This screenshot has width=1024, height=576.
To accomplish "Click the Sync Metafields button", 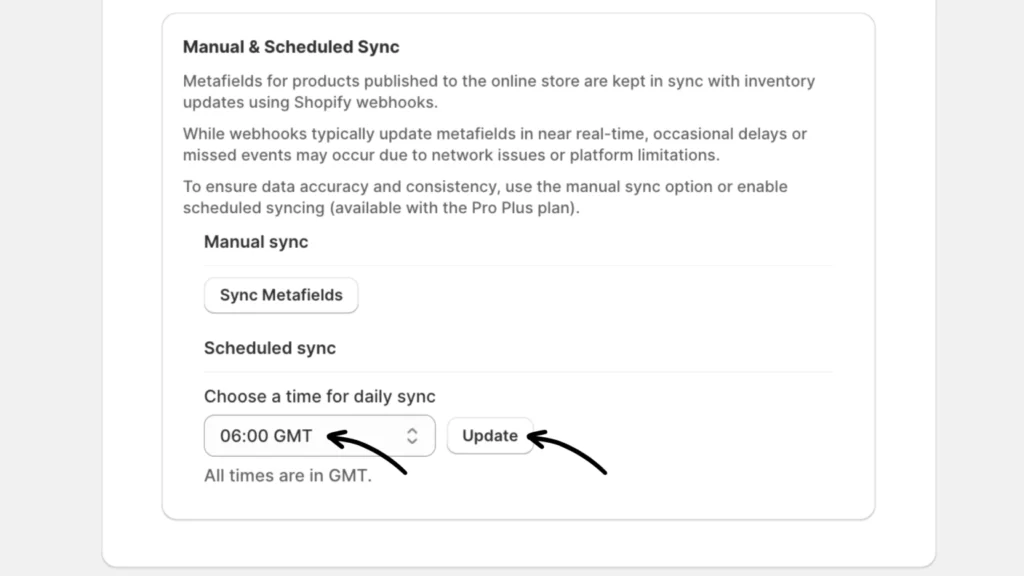I will click(x=281, y=295).
